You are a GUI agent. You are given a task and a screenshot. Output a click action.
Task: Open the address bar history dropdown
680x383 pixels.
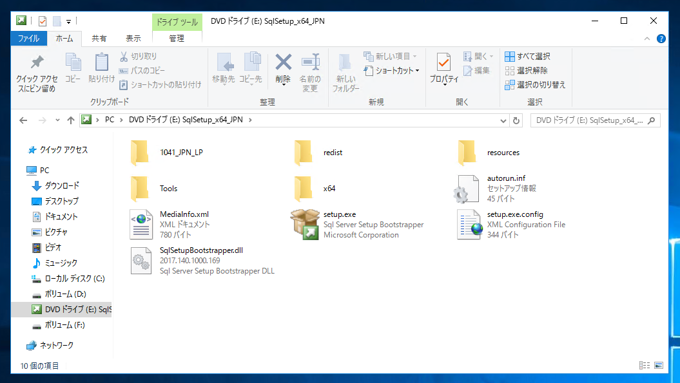tap(503, 120)
